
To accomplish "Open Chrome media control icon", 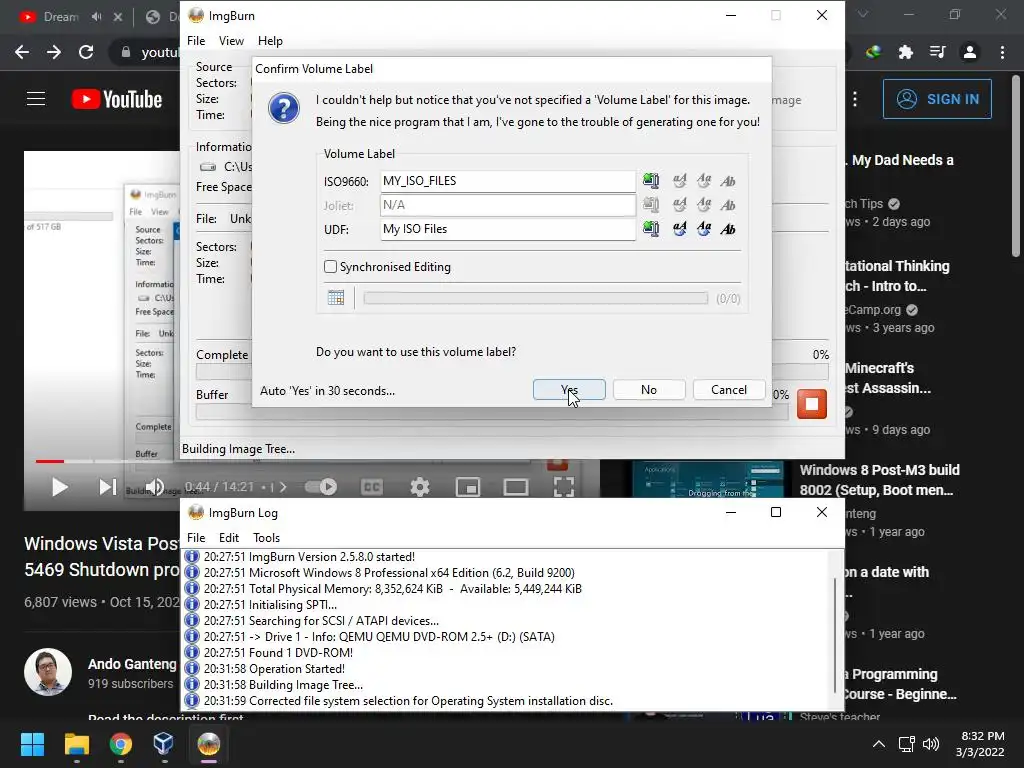I will 938,52.
